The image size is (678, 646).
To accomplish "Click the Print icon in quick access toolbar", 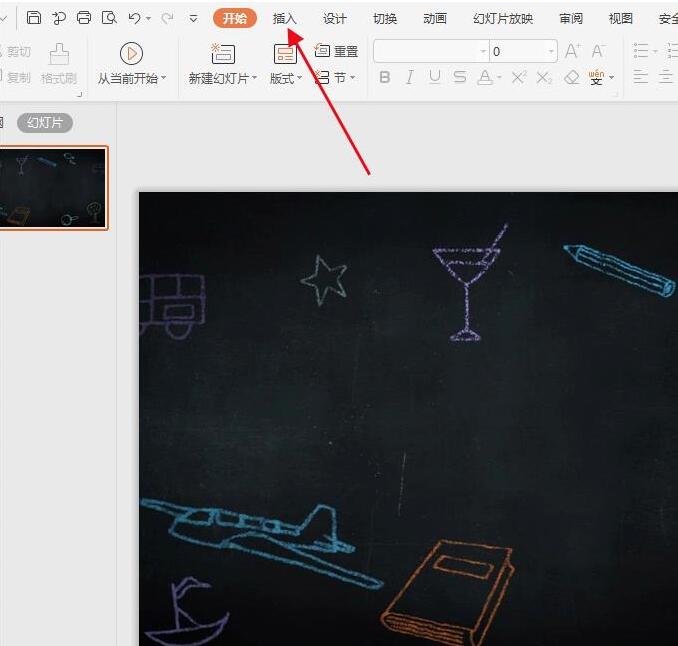I will point(84,18).
